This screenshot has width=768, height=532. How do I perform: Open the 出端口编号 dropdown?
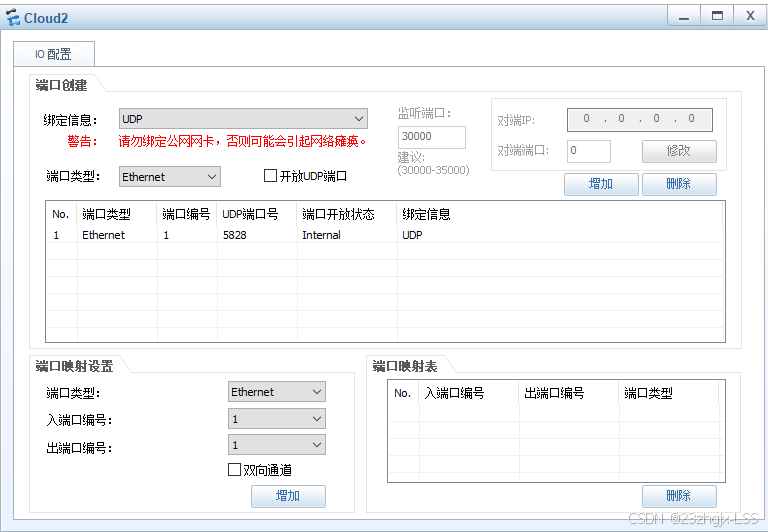coord(277,445)
